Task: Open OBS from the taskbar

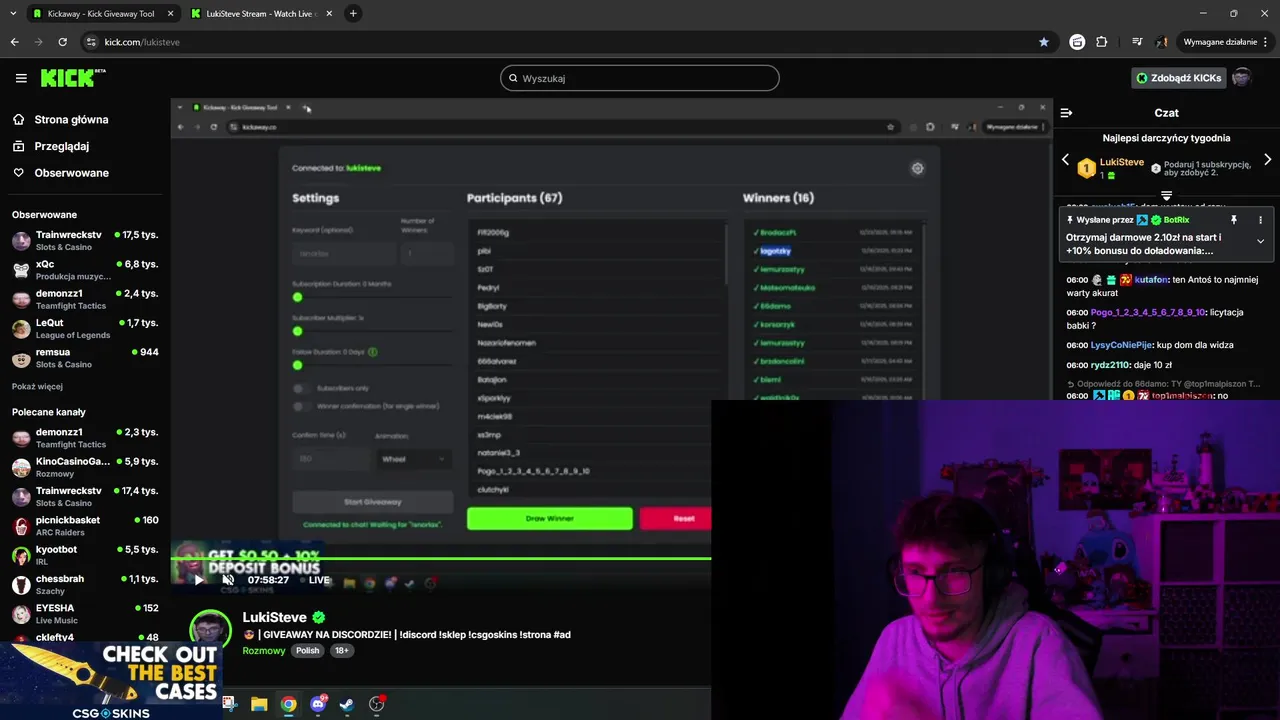Action: click(377, 704)
